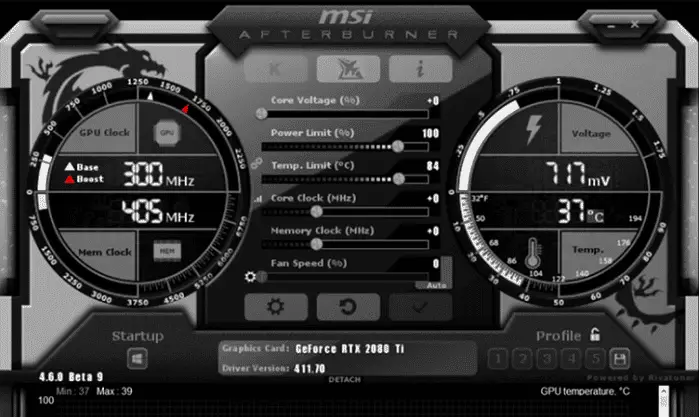The image size is (699, 417).
Task: Click the Fan Speed 0 value field
Action: pos(436,264)
